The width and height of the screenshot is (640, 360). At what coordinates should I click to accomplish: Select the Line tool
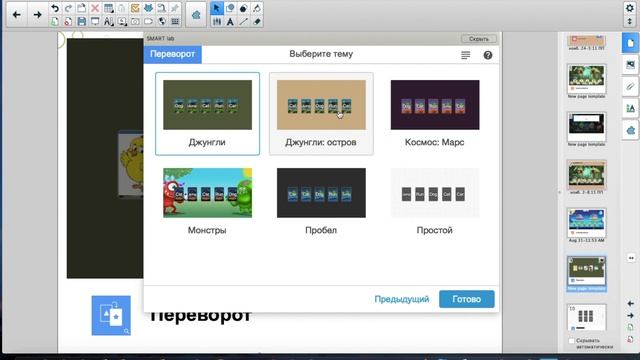(x=243, y=21)
